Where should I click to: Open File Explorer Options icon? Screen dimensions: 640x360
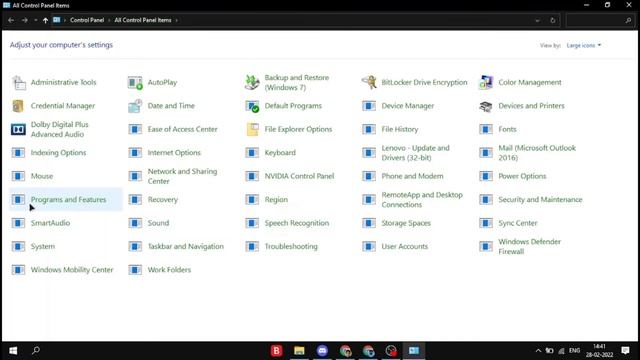click(x=252, y=129)
